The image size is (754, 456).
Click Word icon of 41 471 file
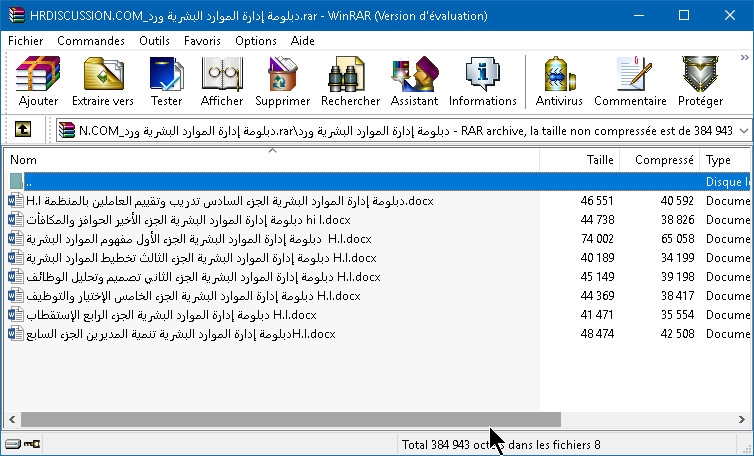(16, 315)
